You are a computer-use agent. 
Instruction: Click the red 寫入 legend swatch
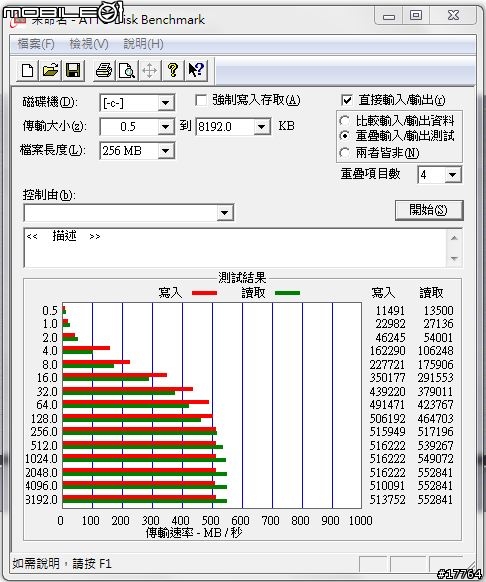tap(204, 293)
